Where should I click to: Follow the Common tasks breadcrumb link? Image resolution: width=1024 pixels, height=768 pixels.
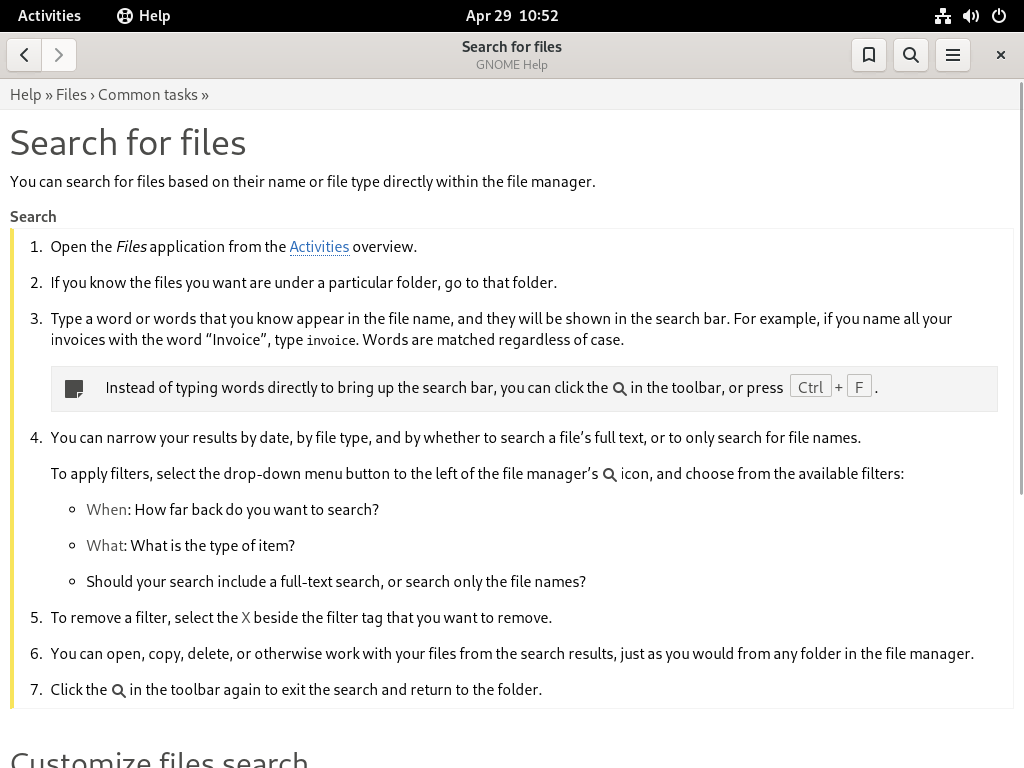click(x=148, y=95)
